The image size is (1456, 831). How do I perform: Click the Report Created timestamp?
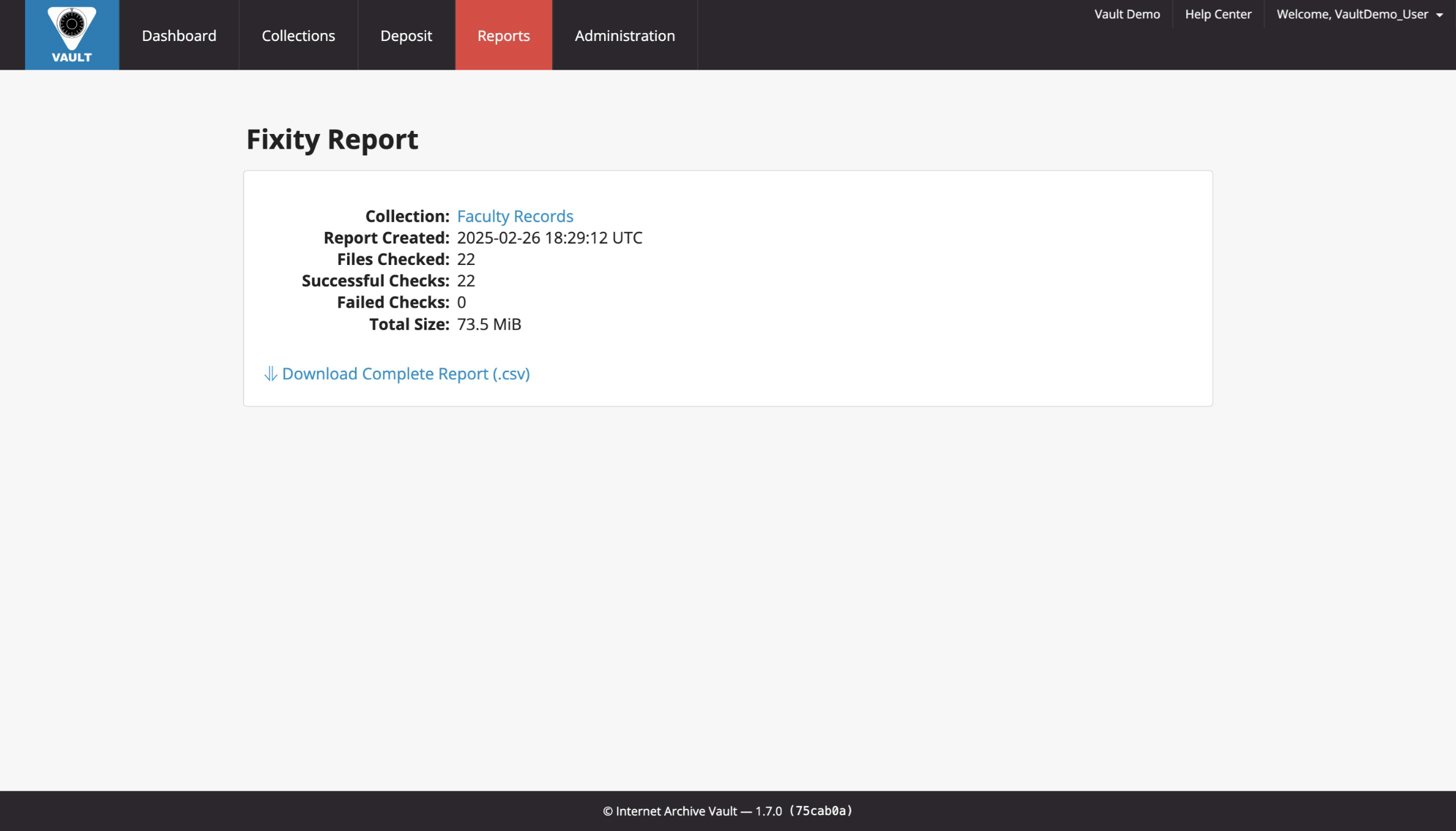(x=550, y=237)
